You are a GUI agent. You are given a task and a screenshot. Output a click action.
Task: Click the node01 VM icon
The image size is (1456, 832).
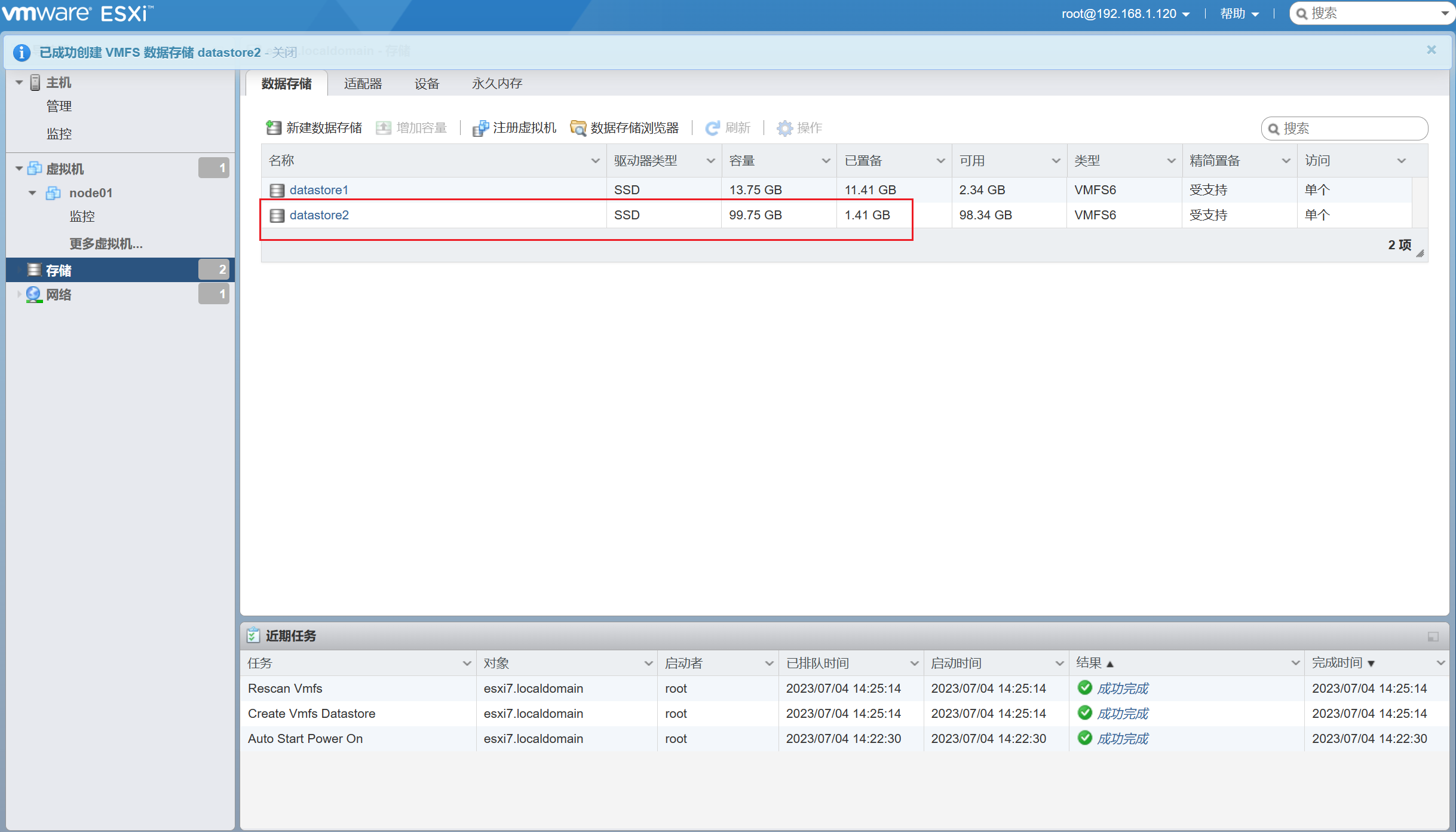(53, 192)
